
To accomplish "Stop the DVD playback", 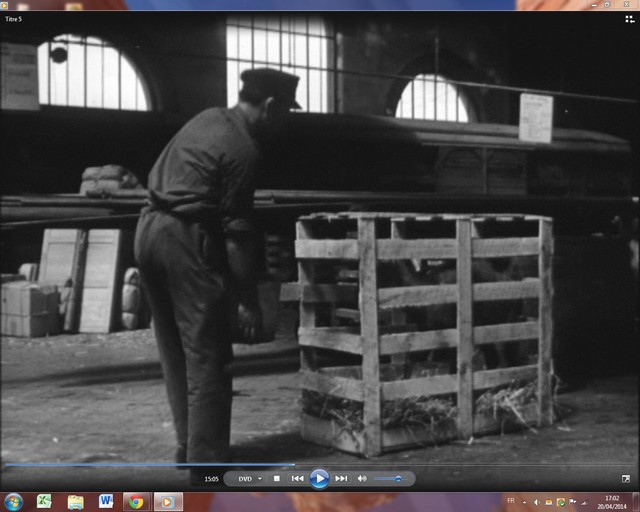I will click(x=277, y=479).
